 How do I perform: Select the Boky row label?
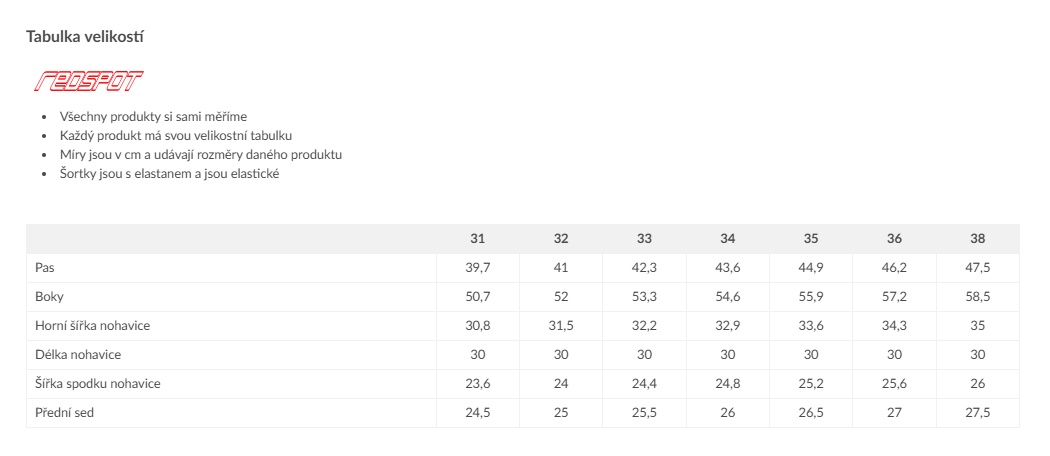click(49, 297)
